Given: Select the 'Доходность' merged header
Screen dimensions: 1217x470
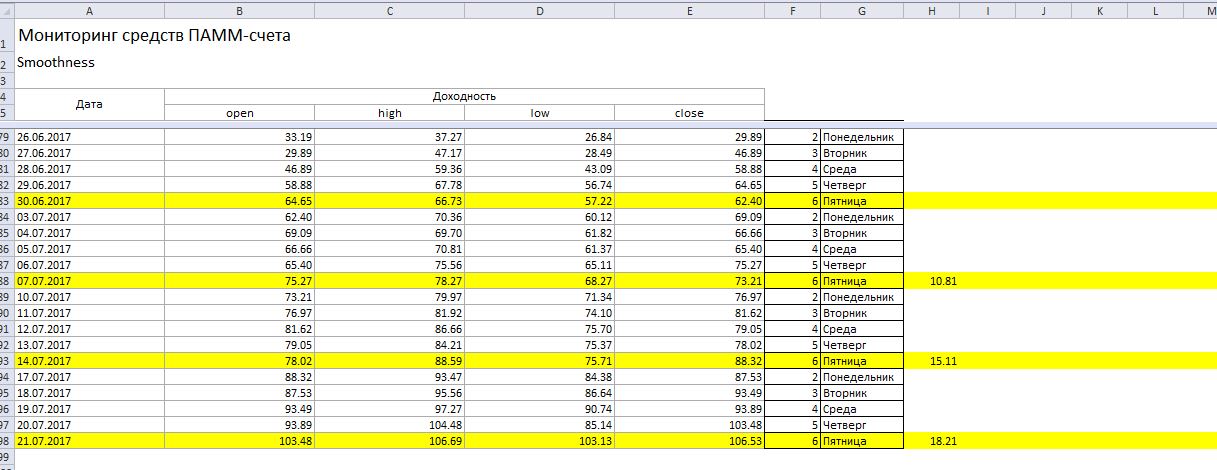Looking at the screenshot, I should pos(464,96).
